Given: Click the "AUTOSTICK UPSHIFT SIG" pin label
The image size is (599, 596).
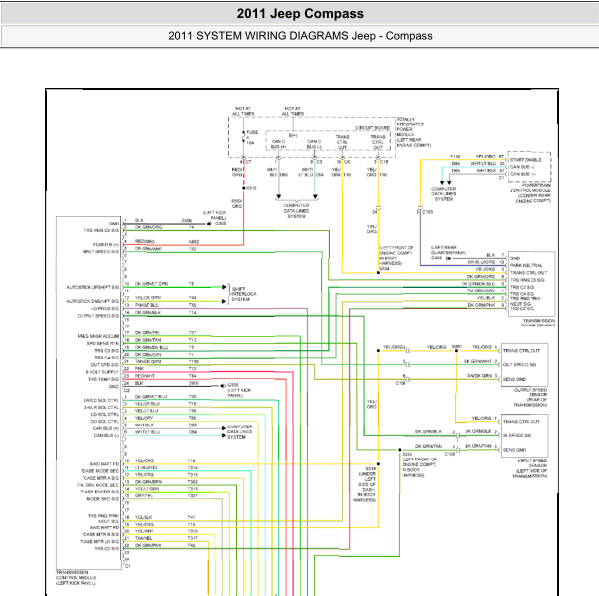Looking at the screenshot, I should coord(93,287).
